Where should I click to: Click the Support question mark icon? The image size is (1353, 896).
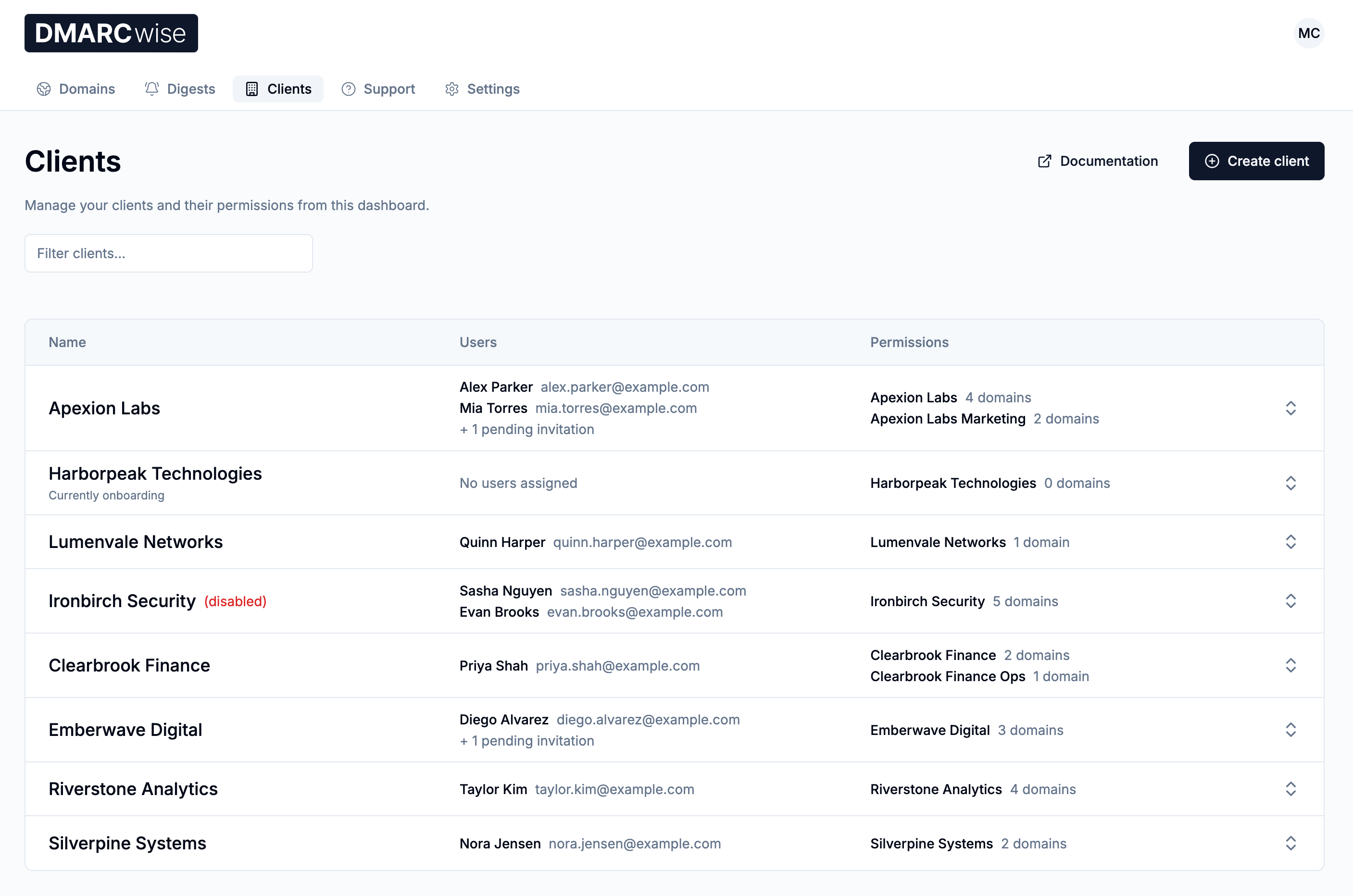[x=348, y=88]
